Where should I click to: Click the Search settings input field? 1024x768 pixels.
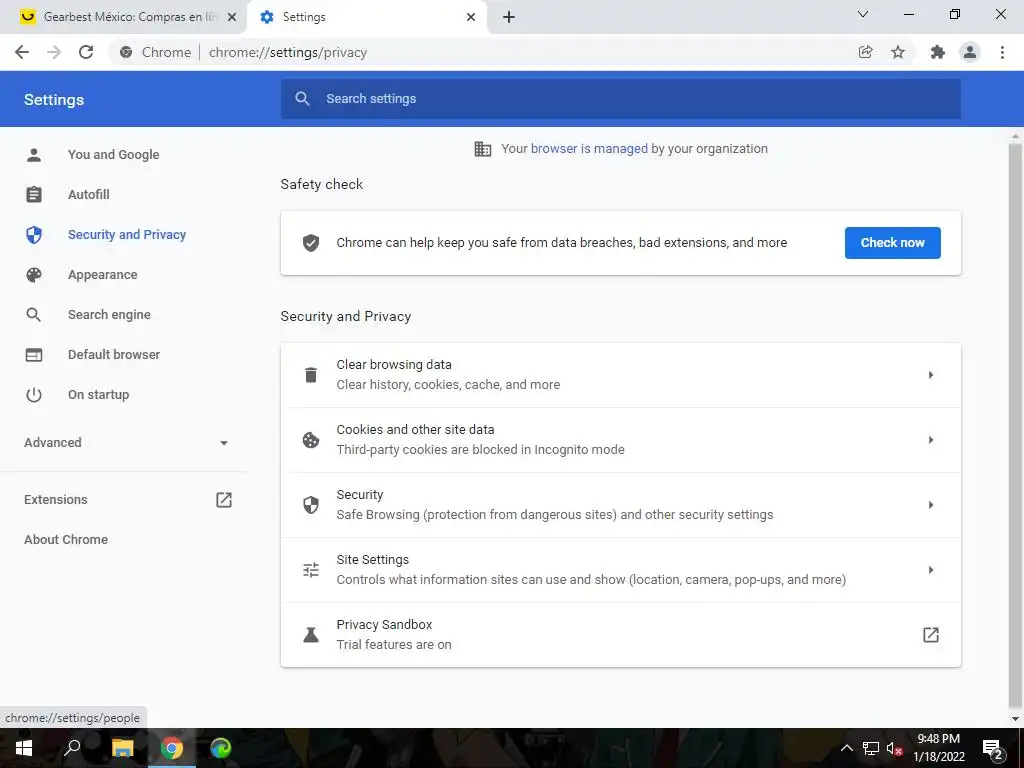(620, 99)
